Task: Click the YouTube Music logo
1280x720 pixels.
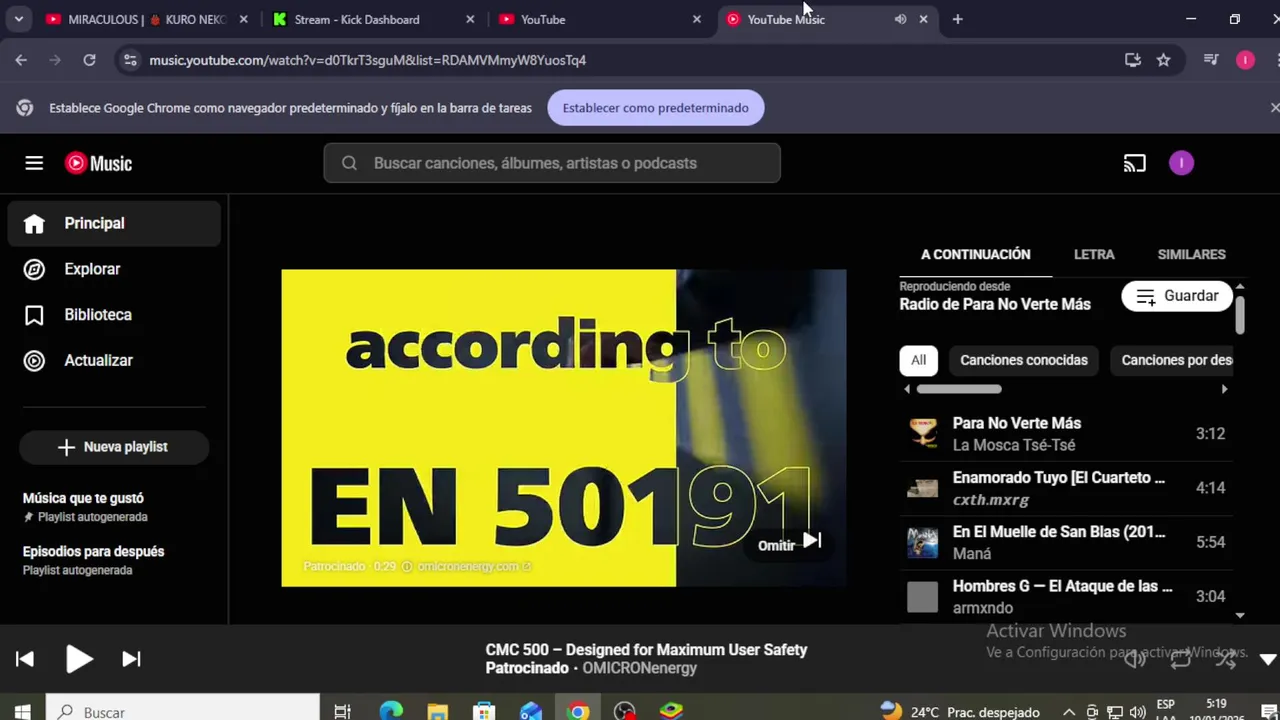Action: pos(98,163)
